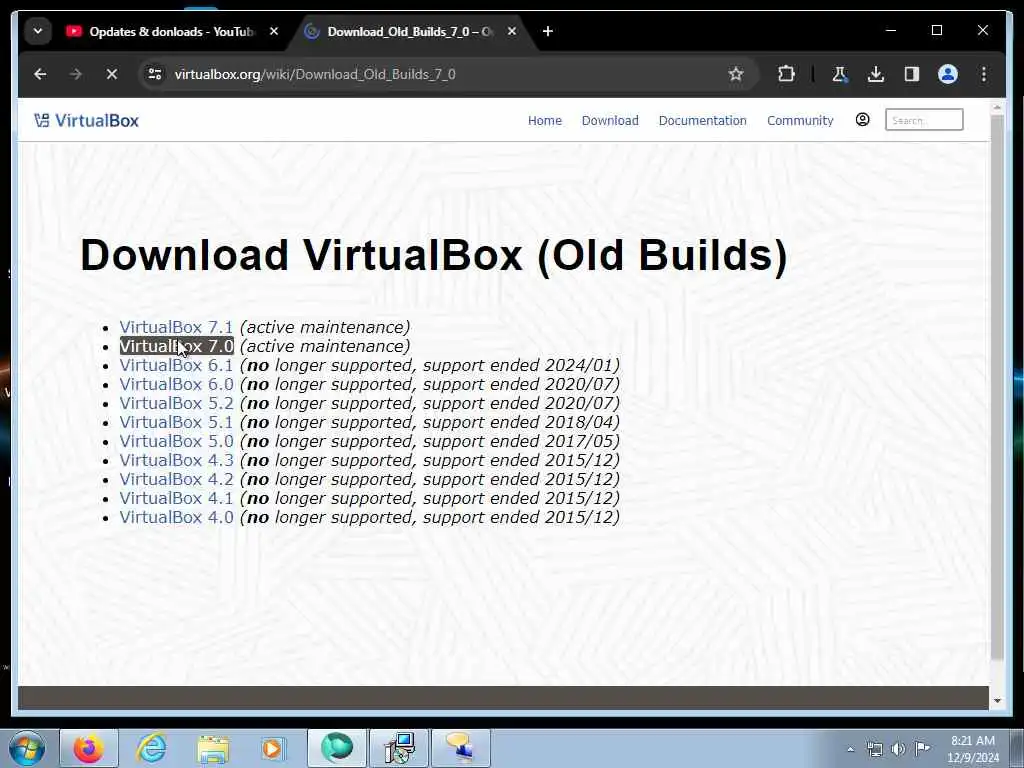The height and width of the screenshot is (768, 1024).
Task: Open the tab search dropdown arrow
Action: tap(38, 31)
